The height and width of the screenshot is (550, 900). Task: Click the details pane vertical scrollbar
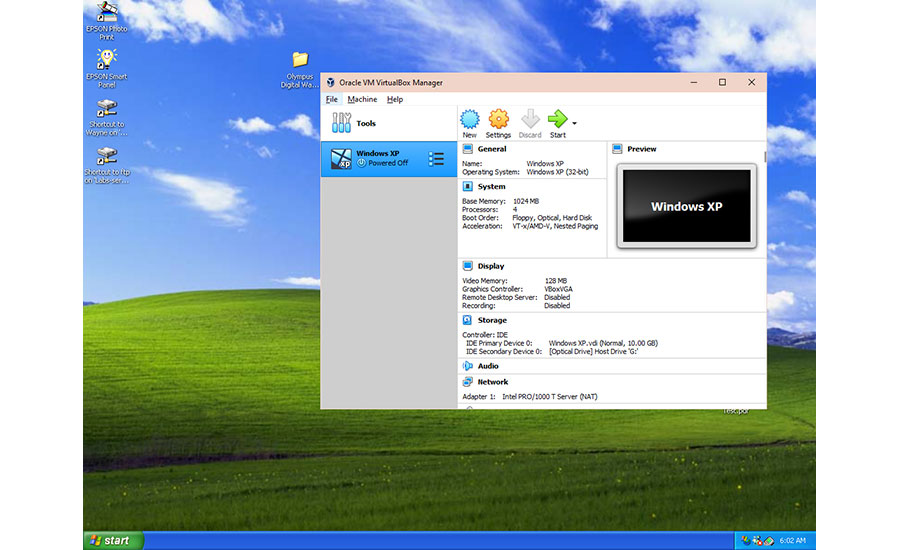(765, 157)
